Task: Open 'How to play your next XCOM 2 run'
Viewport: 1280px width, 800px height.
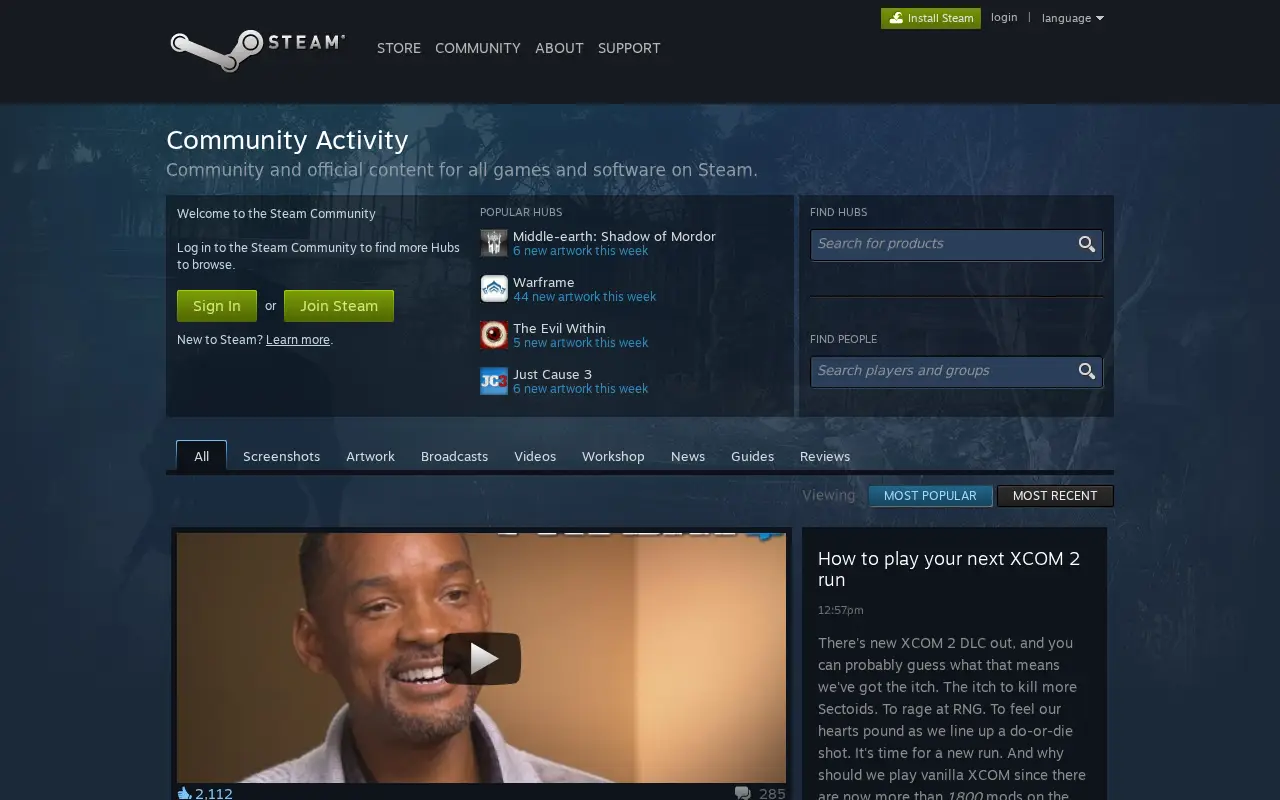Action: (949, 569)
